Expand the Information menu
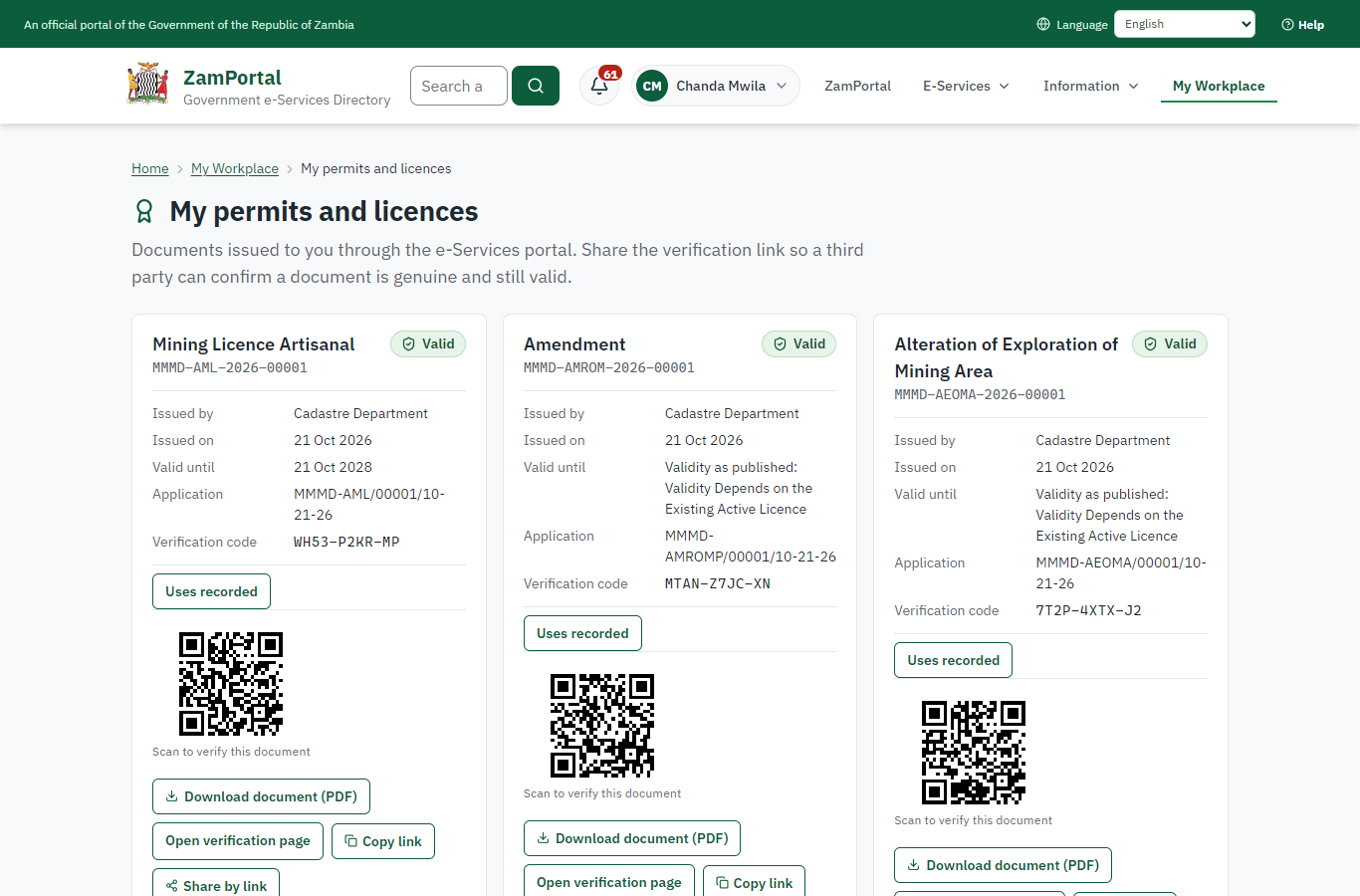Screen dimensions: 1360x896 [1090, 86]
